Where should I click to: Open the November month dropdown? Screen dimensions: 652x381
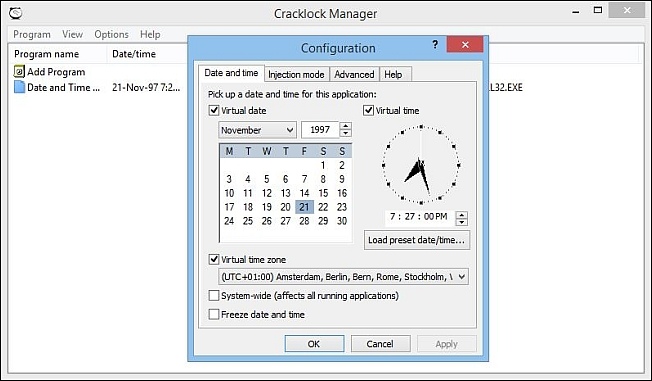pyautogui.click(x=257, y=130)
